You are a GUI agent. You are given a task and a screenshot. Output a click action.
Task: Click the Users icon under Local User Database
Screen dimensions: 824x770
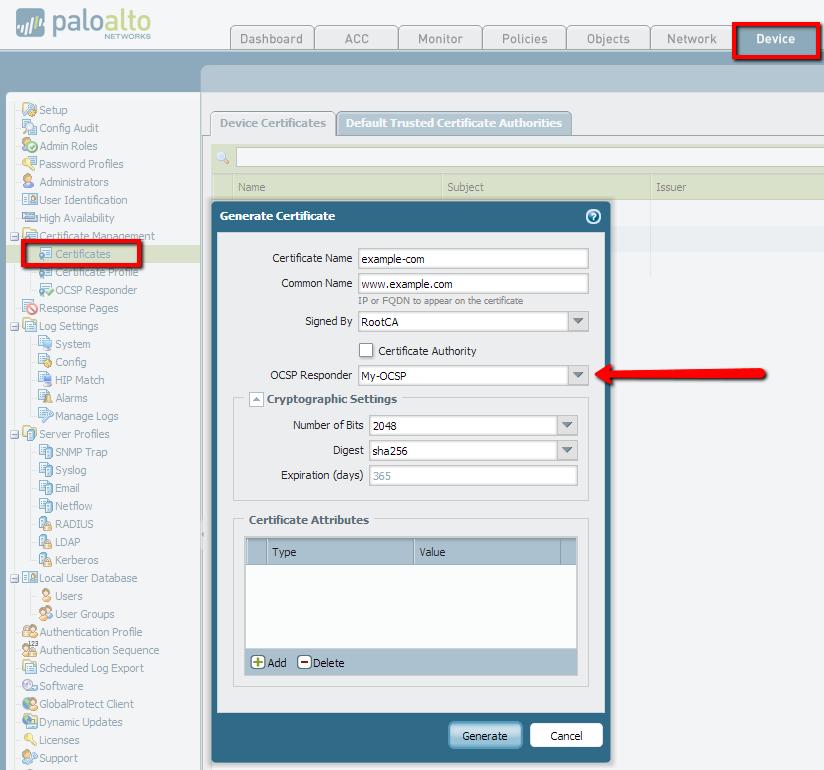click(x=46, y=596)
